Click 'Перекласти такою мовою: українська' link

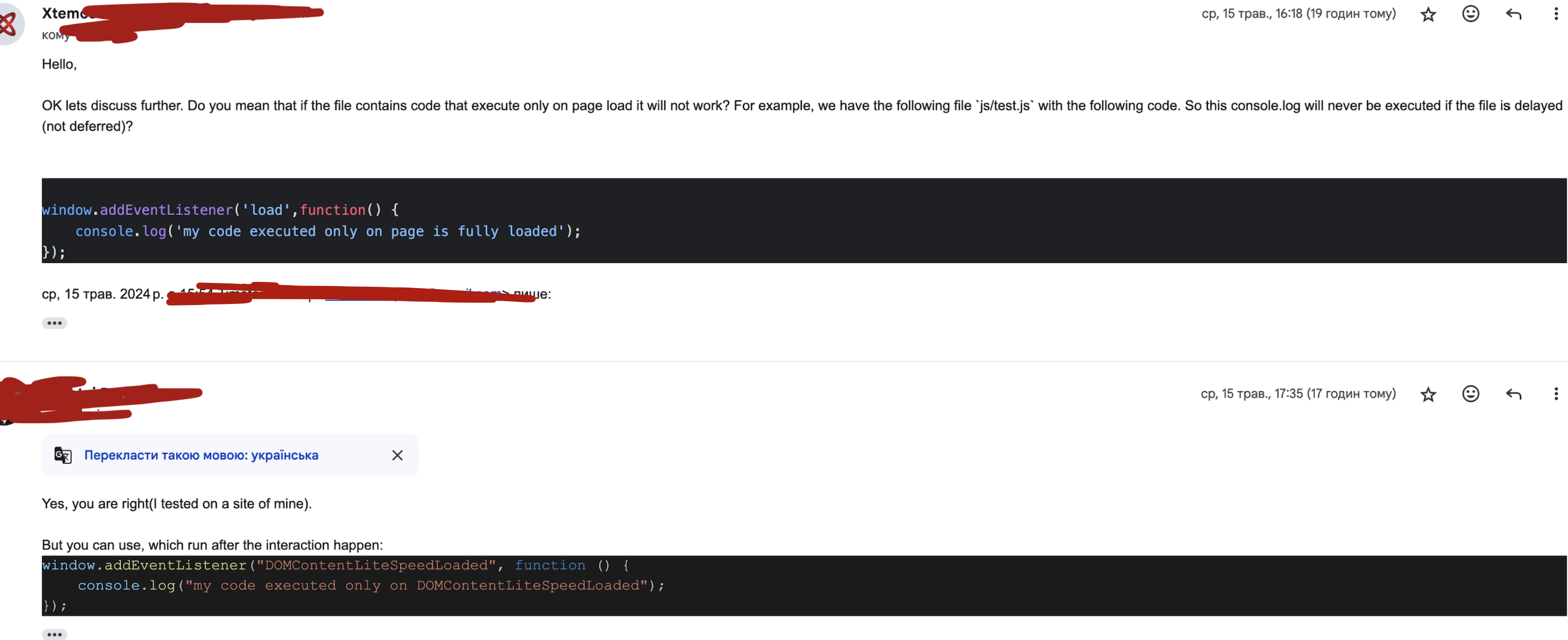click(x=201, y=455)
